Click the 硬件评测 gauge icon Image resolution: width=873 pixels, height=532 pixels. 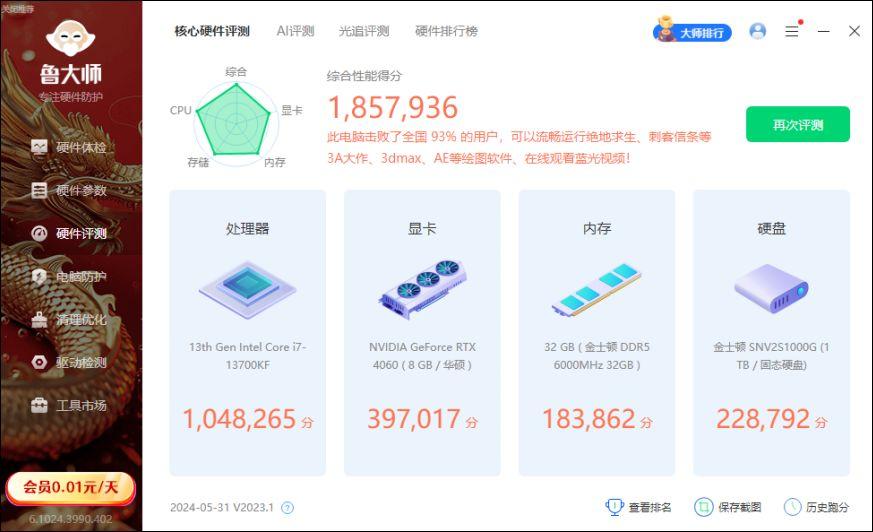click(39, 233)
